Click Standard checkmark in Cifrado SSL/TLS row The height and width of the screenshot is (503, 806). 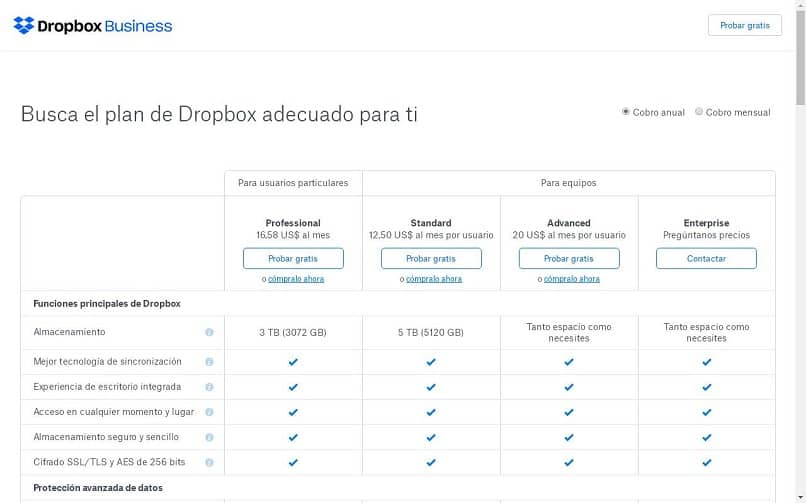click(x=431, y=462)
